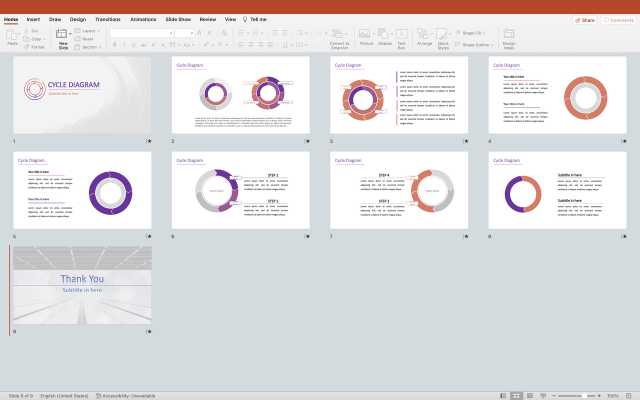Click the Share button
The image size is (640, 400).
(x=585, y=19)
